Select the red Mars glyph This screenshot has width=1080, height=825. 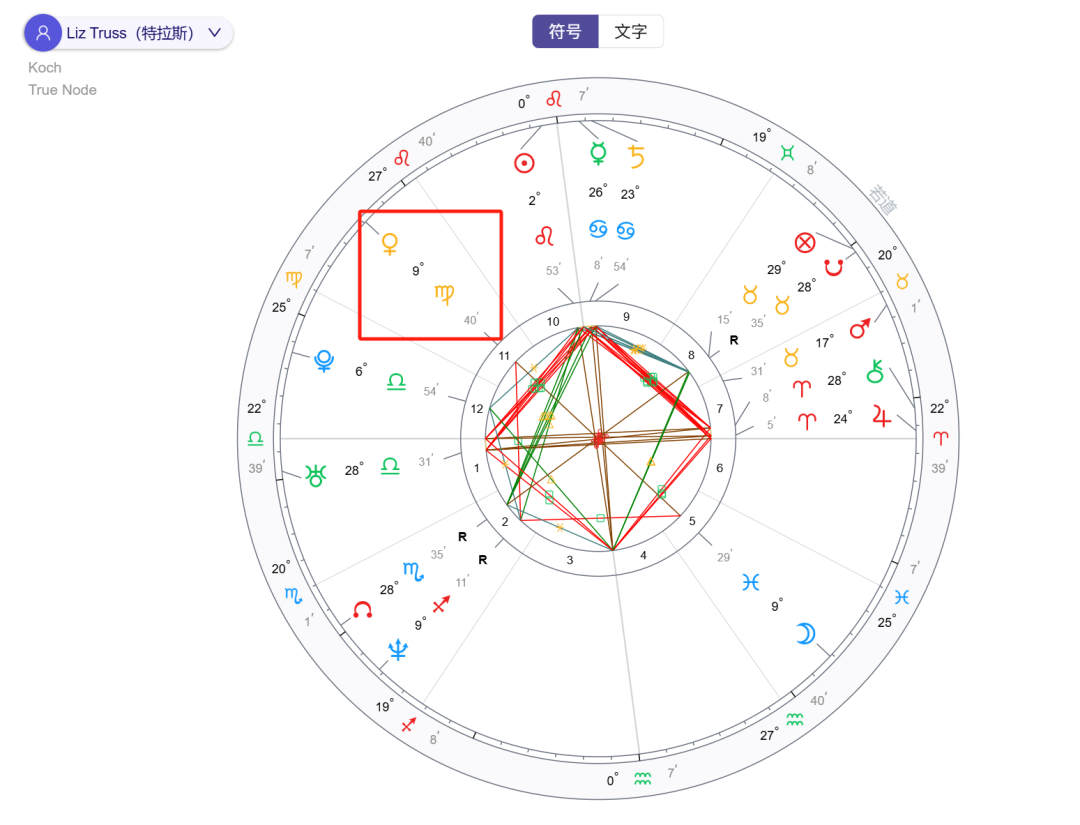click(x=860, y=328)
